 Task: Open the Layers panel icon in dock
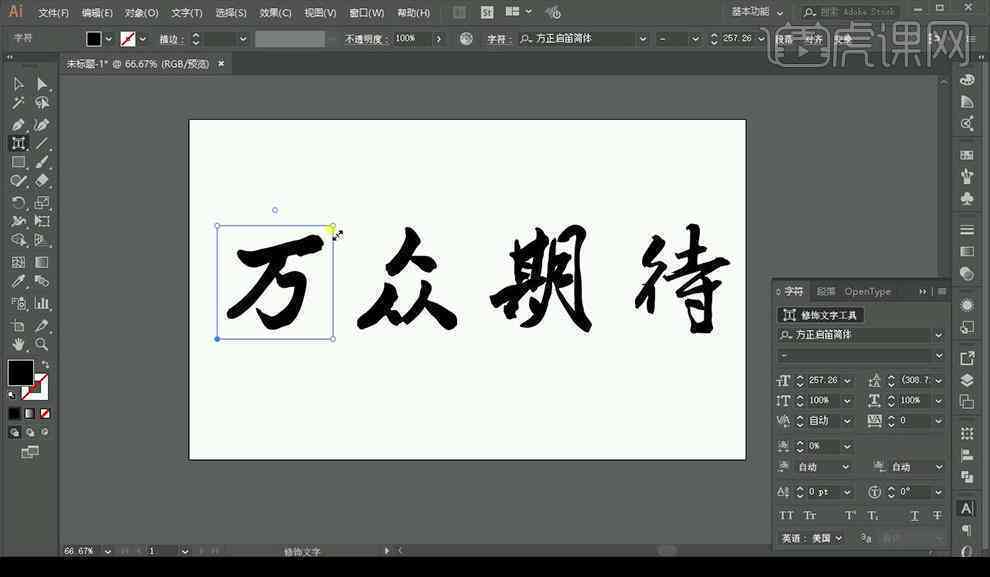pos(967,380)
